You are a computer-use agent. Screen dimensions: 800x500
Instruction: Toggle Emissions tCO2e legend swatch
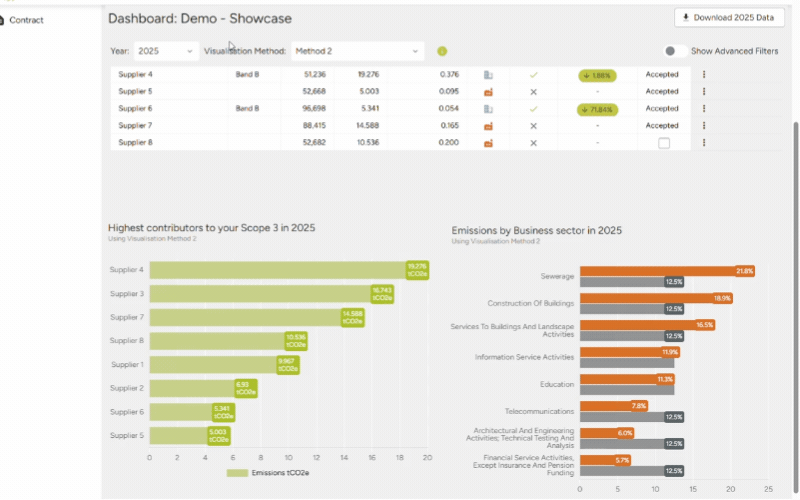click(x=237, y=473)
